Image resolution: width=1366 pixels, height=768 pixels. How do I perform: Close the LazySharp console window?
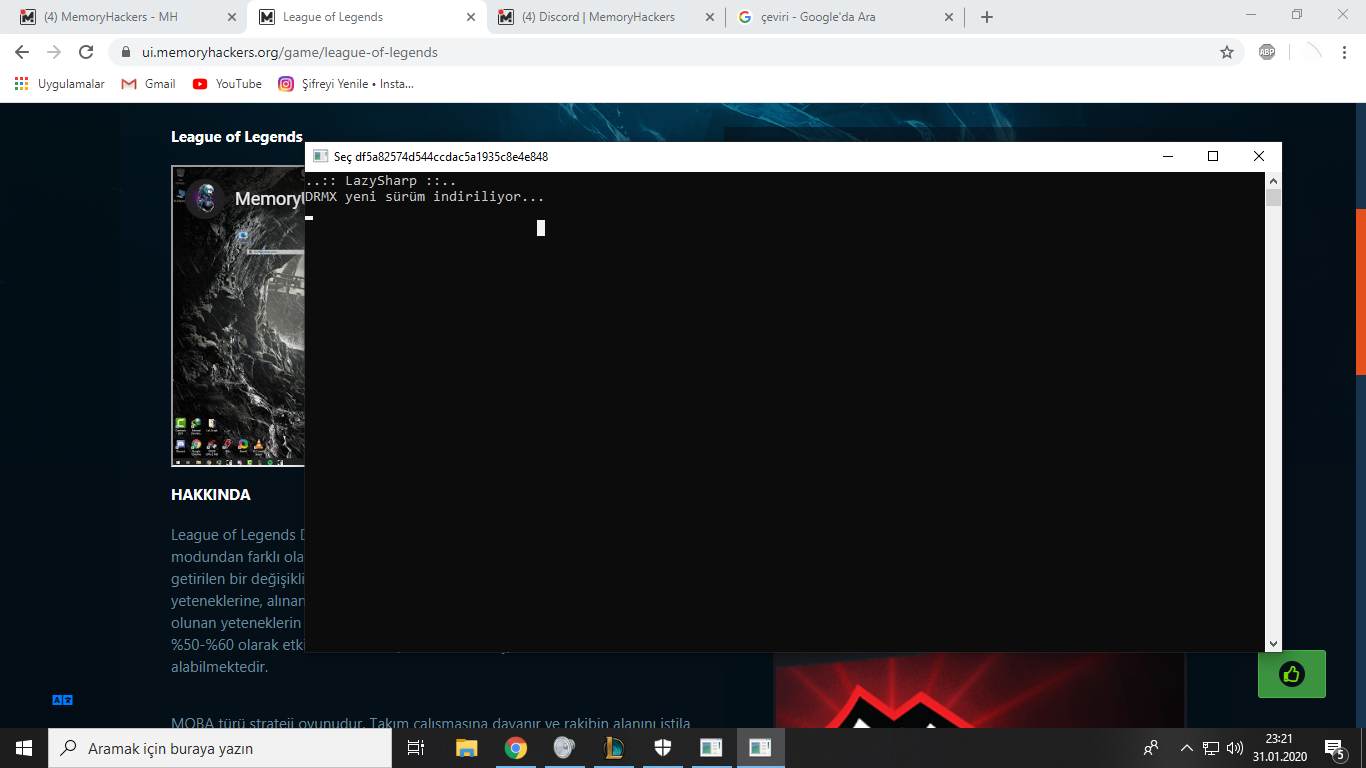[x=1259, y=156]
